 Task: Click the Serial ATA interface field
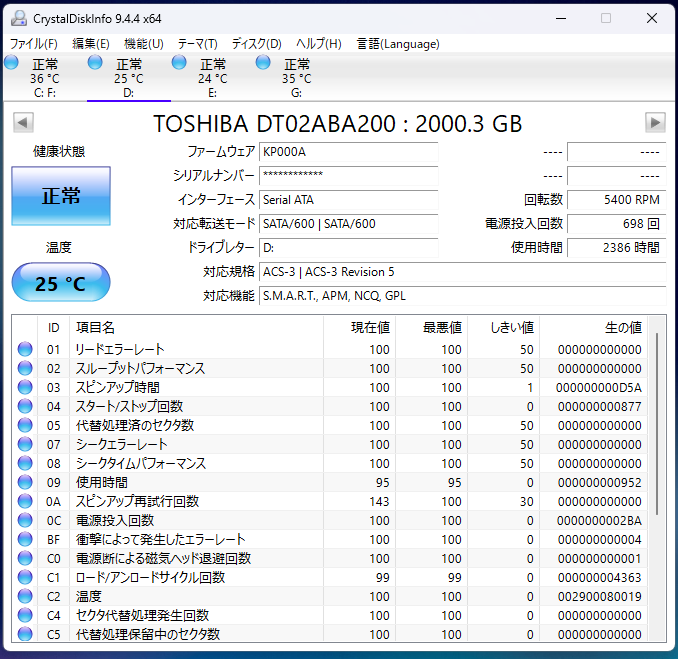349,200
